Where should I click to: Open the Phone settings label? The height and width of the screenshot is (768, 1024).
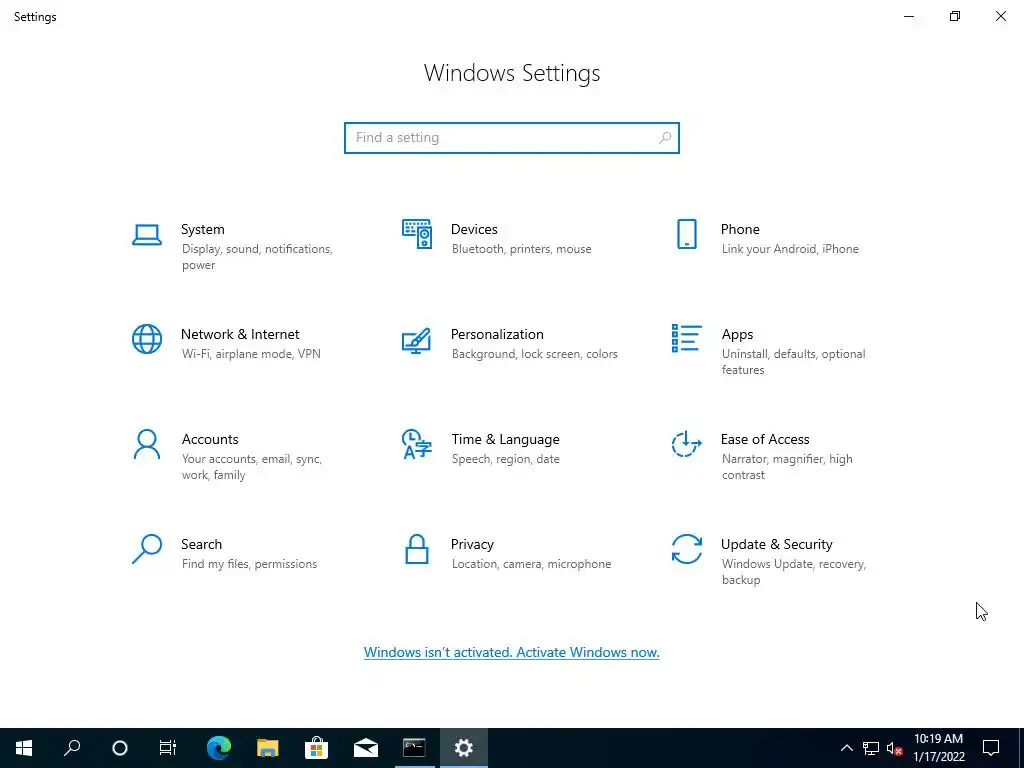[740, 229]
